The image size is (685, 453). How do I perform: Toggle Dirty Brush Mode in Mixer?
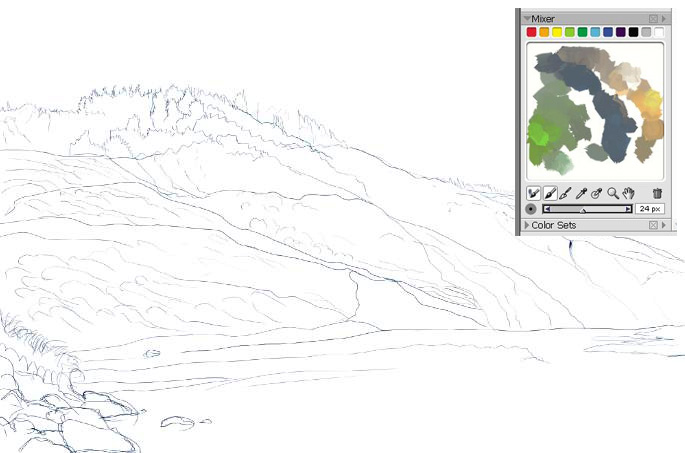tap(533, 193)
